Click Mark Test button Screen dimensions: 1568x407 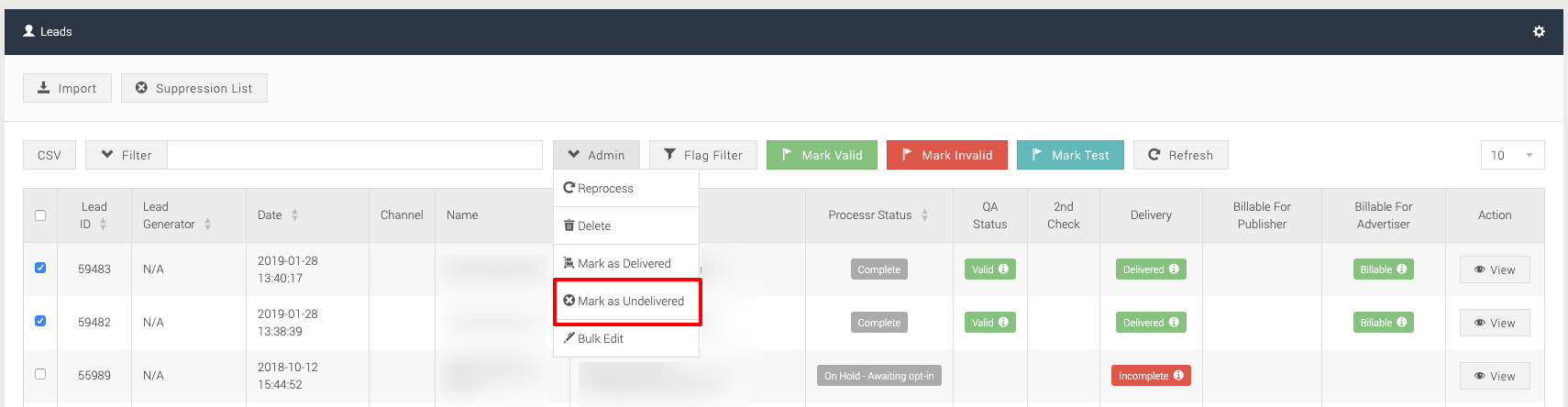tap(1070, 155)
